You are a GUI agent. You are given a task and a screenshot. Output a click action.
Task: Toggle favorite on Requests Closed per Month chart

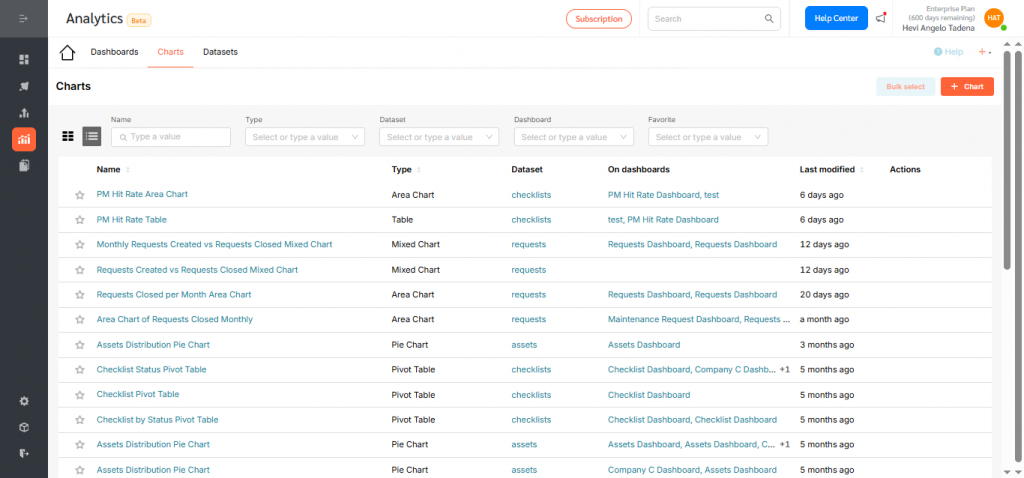79,295
